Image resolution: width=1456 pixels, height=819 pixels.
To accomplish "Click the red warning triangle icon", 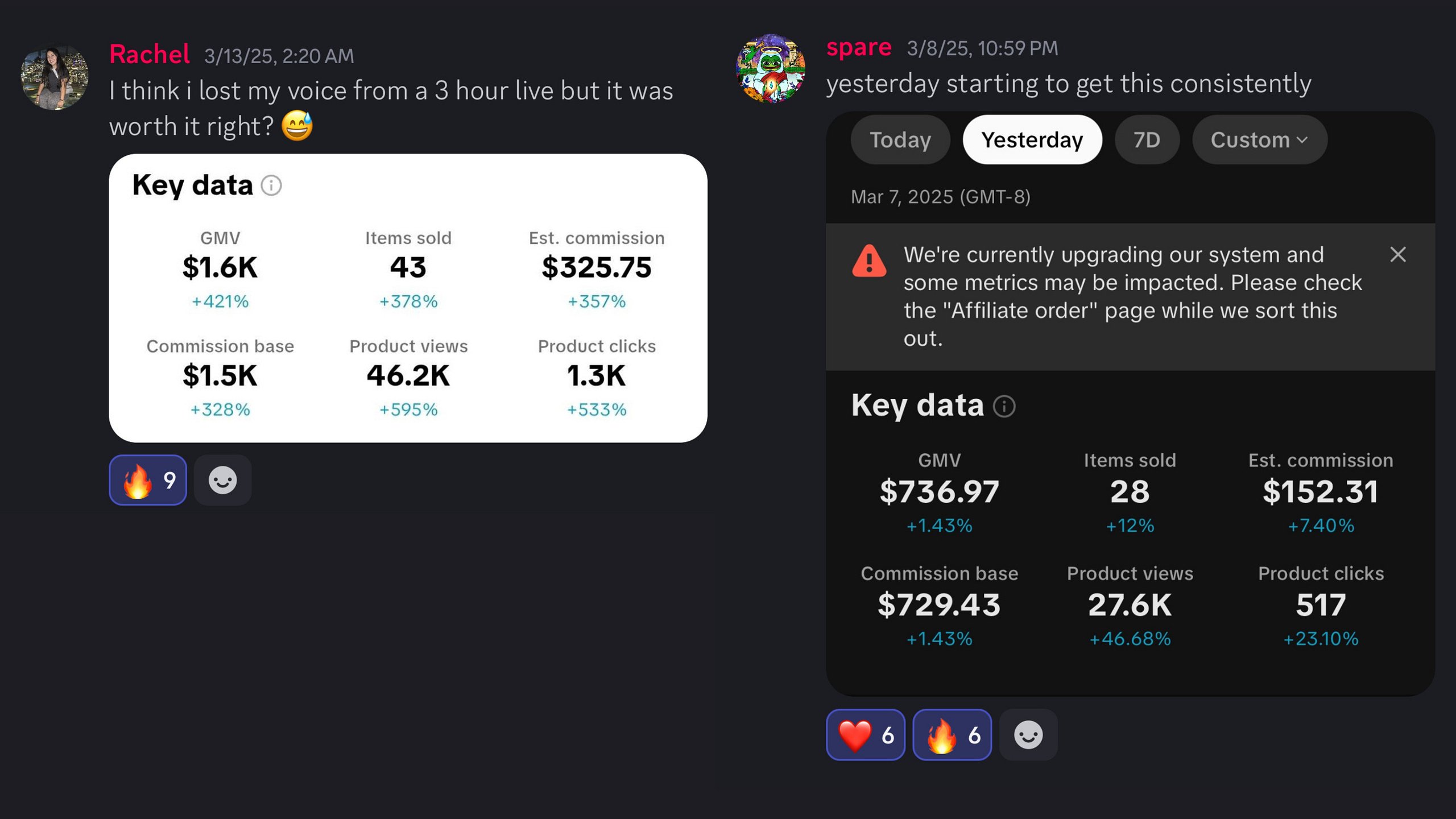I will click(x=869, y=261).
